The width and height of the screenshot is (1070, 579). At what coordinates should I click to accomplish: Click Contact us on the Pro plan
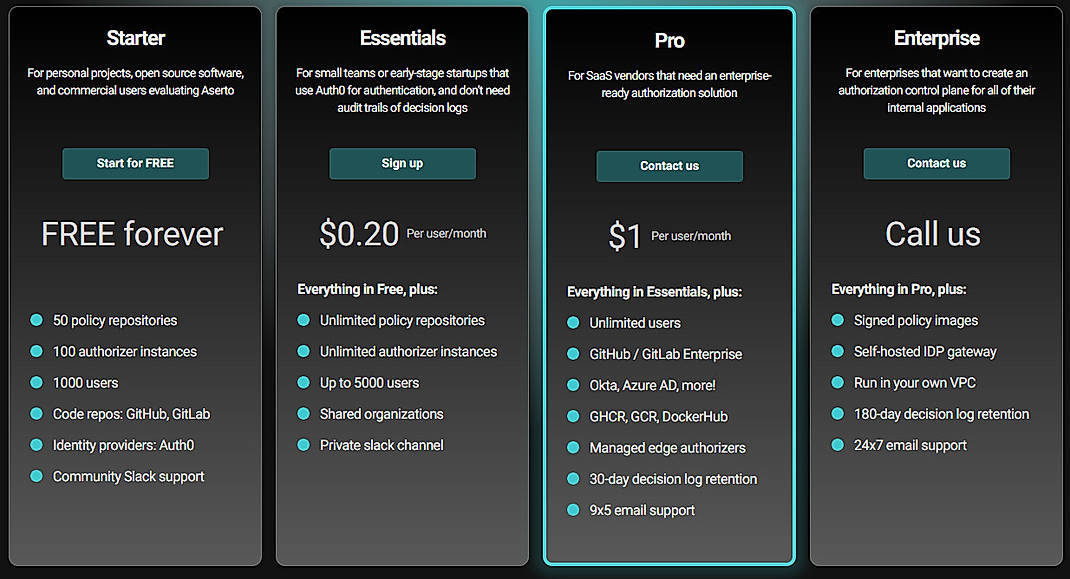669,166
